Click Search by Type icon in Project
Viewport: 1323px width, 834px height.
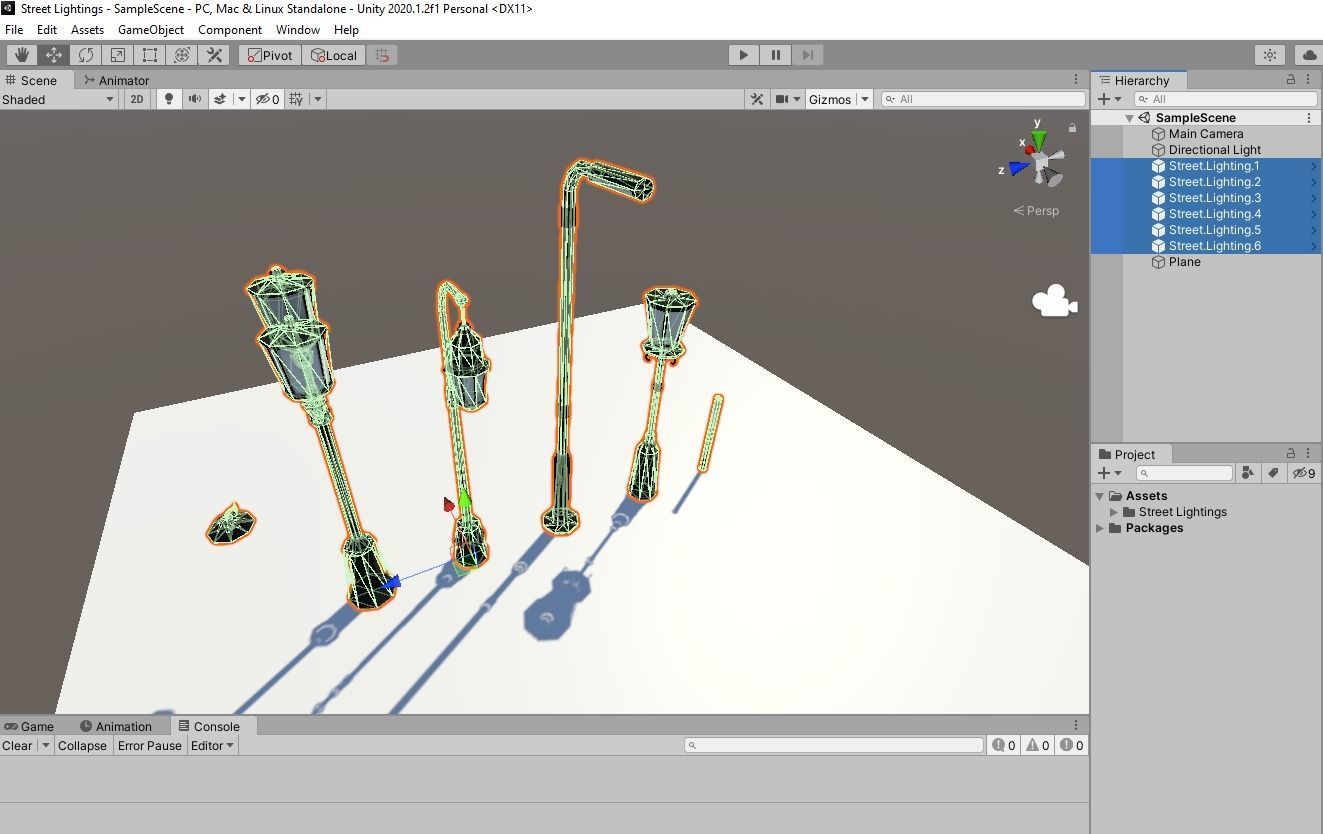point(1247,473)
